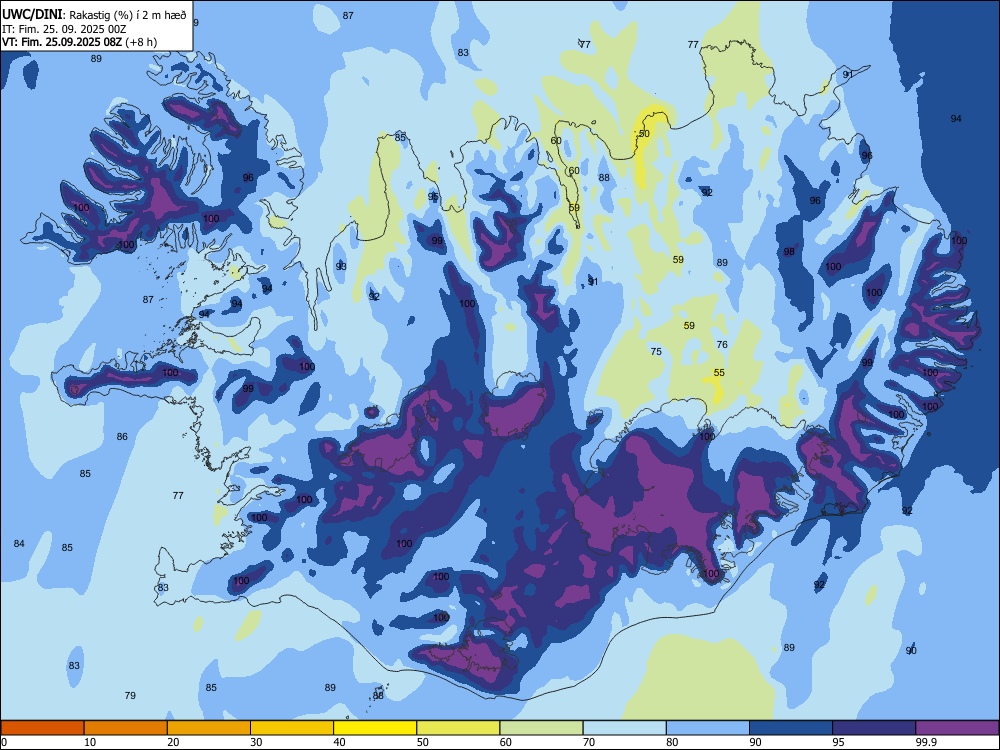Select the 'IT: Fim. 25. 09. 2025 00Z' line

pos(64,29)
